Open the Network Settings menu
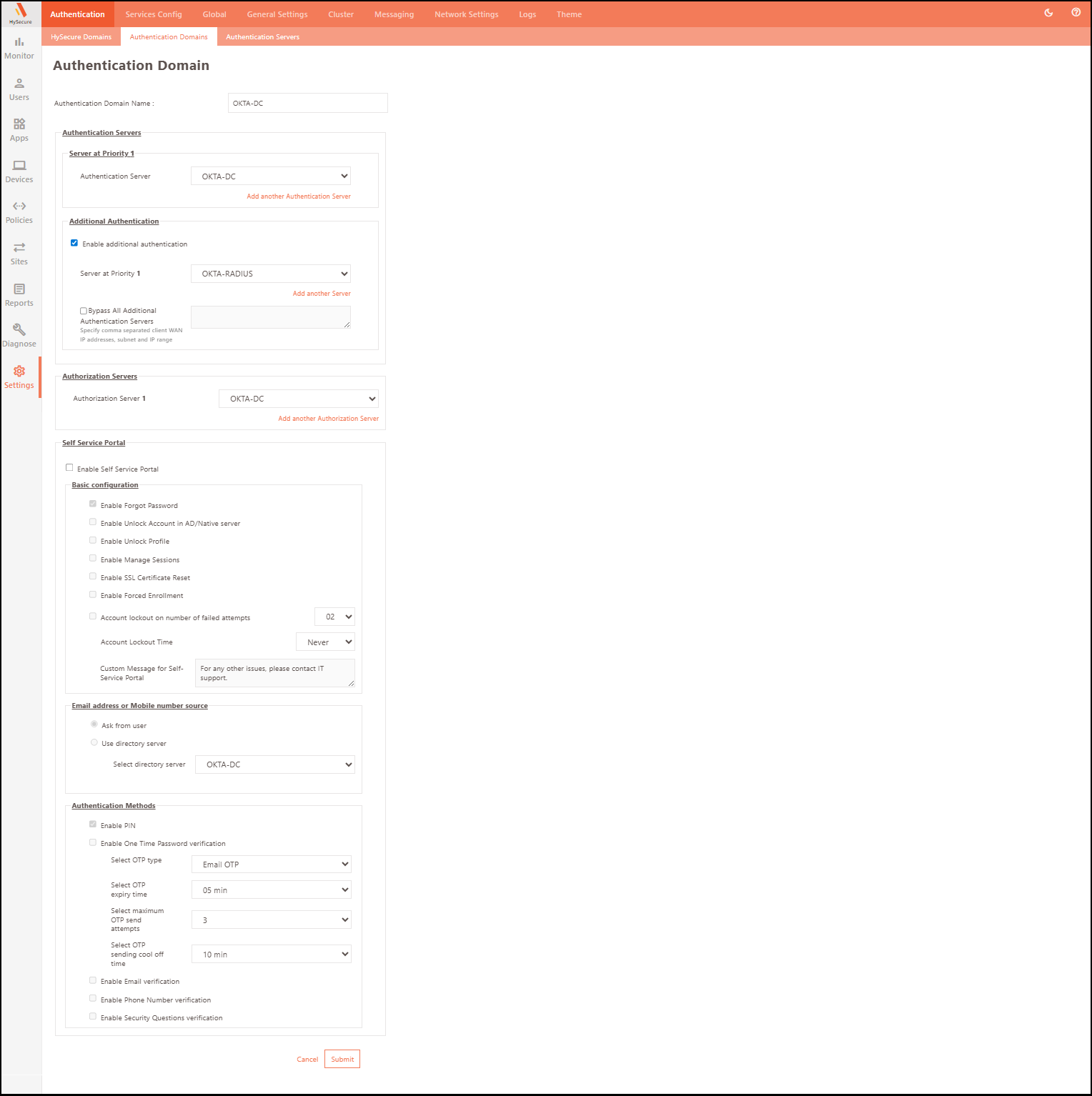The image size is (1092, 1096). coord(466,14)
